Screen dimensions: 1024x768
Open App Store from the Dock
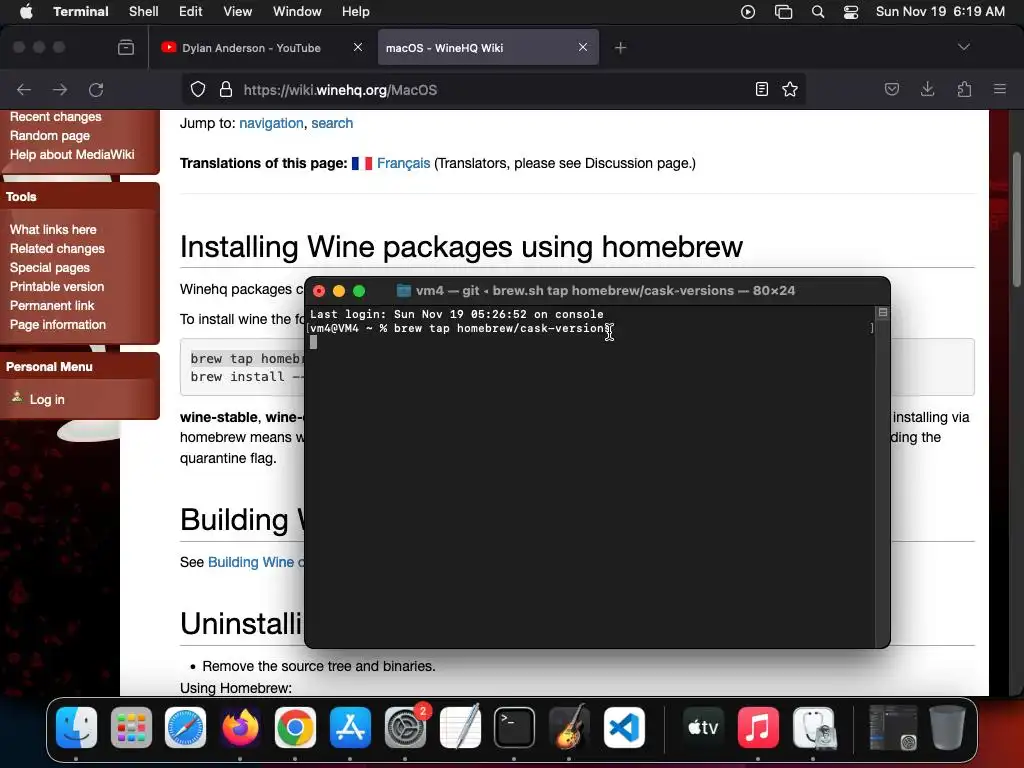(350, 728)
